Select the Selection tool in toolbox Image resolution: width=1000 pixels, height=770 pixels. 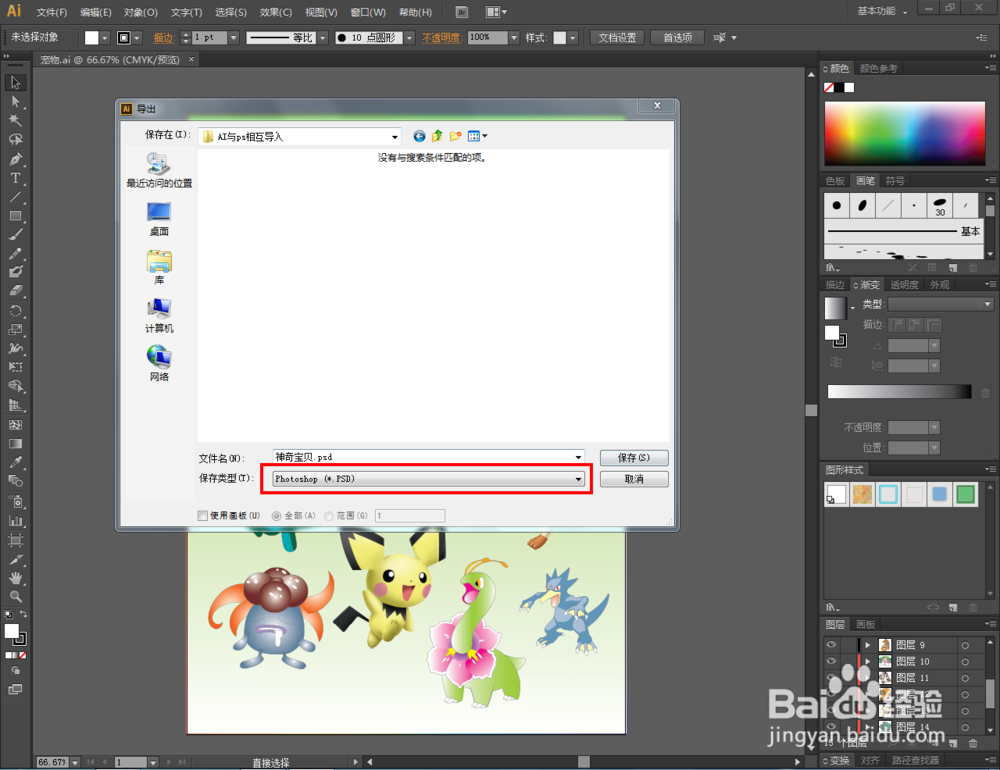tap(15, 82)
